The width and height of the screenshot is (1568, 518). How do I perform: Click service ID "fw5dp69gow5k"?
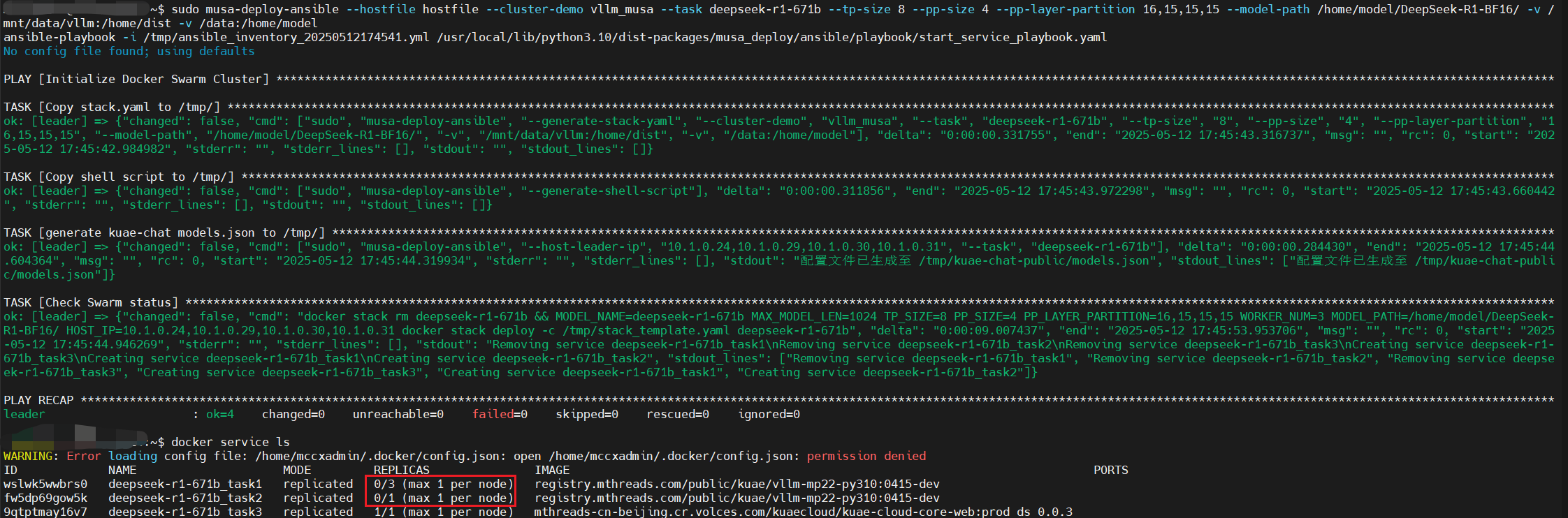tap(45, 498)
